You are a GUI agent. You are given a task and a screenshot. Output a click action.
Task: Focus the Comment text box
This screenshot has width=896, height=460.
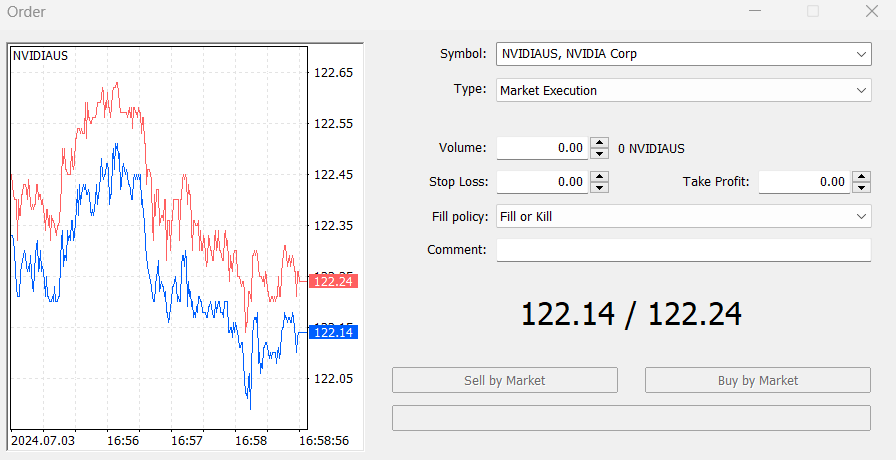pos(683,250)
